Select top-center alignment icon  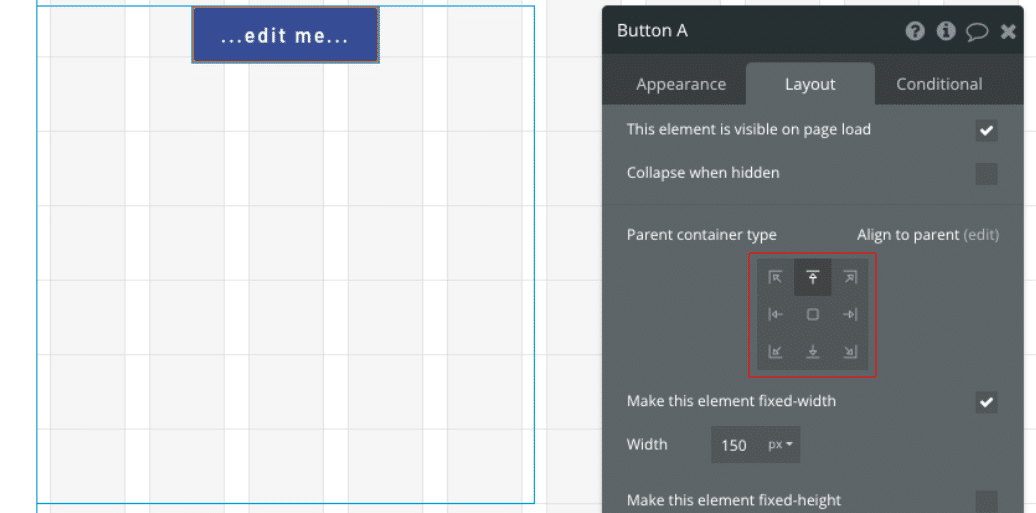point(813,277)
